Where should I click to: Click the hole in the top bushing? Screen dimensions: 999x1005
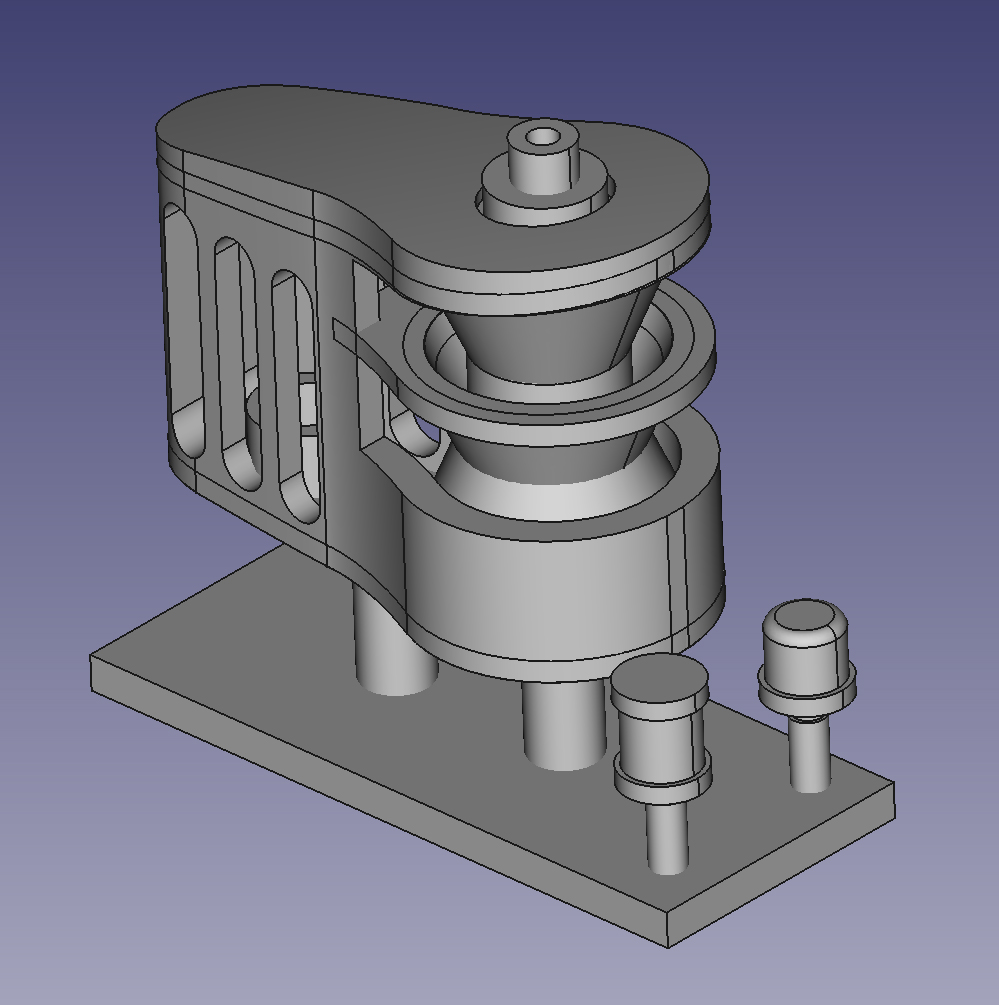544,136
